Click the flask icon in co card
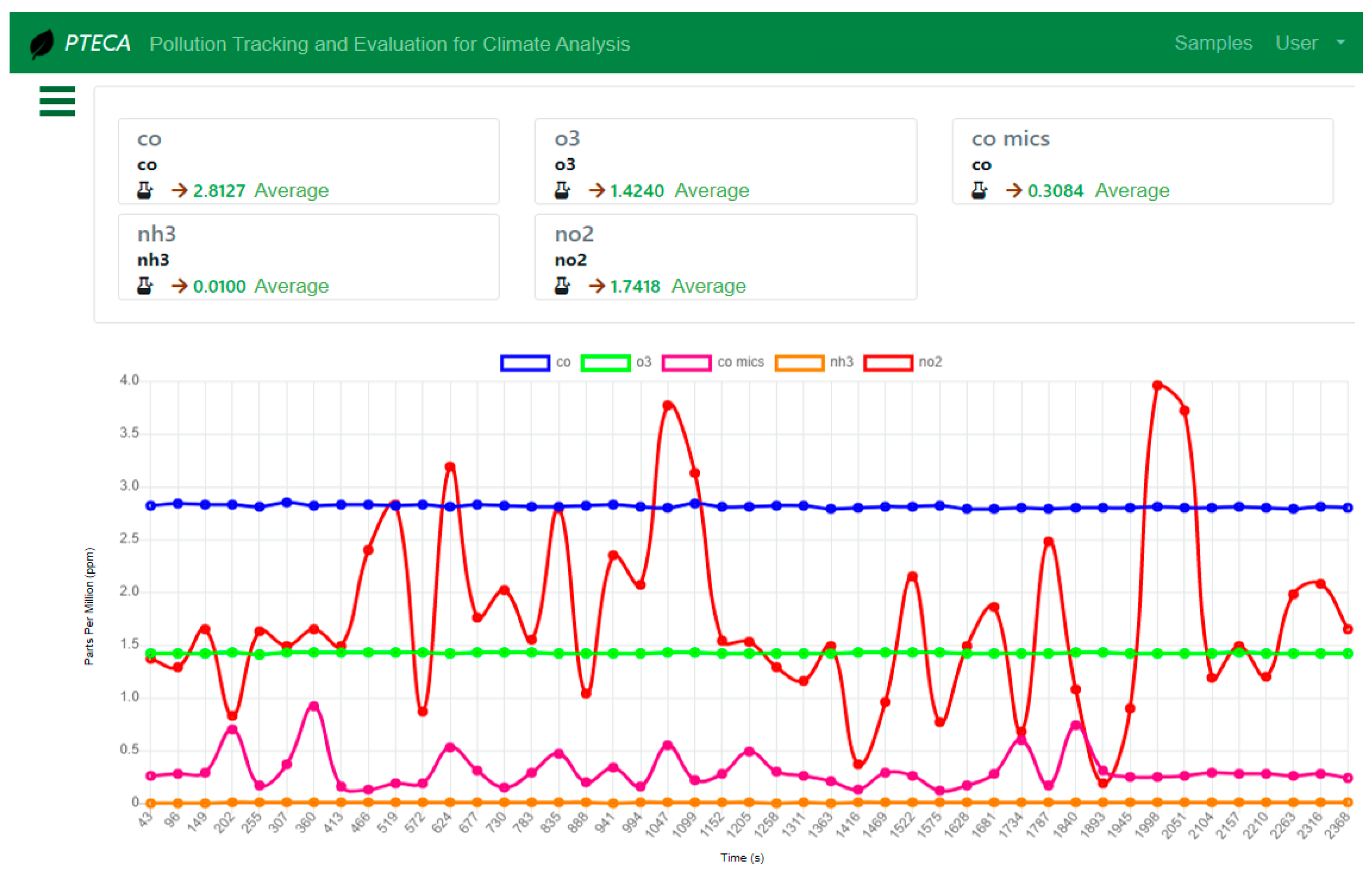 point(145,190)
